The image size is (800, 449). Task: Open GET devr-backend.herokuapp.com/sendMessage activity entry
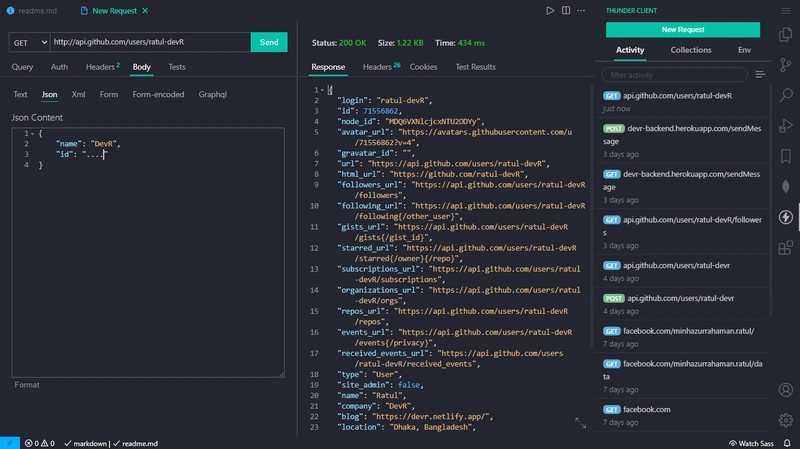(684, 187)
